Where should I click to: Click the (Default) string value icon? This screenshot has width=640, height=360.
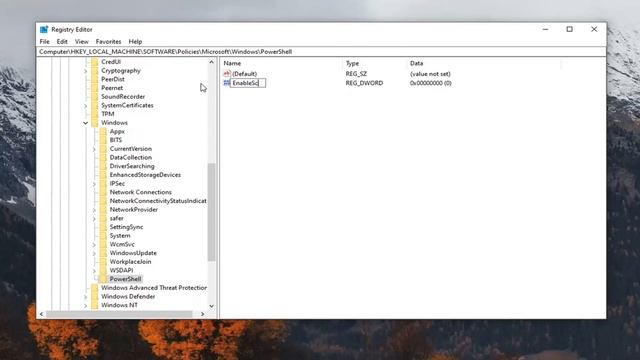tap(227, 74)
